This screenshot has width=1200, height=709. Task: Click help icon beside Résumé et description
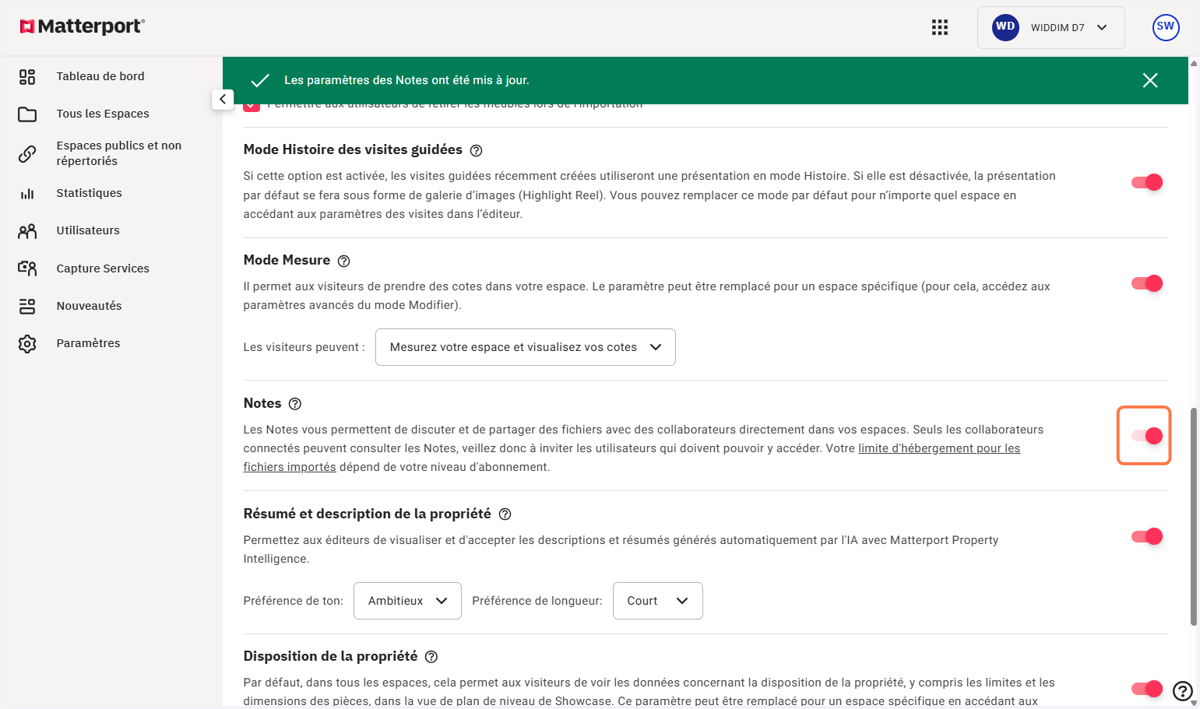click(505, 514)
